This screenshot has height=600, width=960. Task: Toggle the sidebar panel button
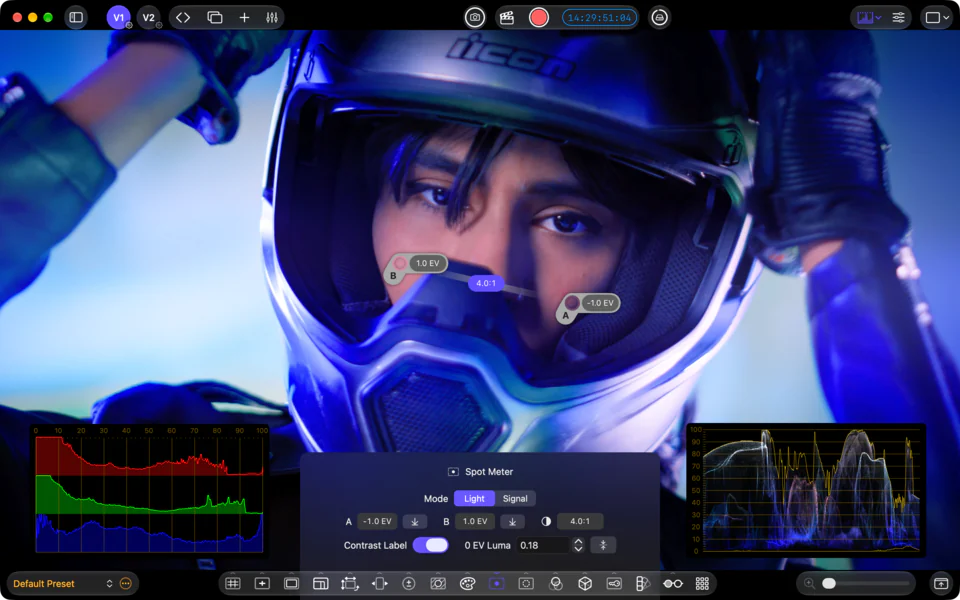[76, 18]
